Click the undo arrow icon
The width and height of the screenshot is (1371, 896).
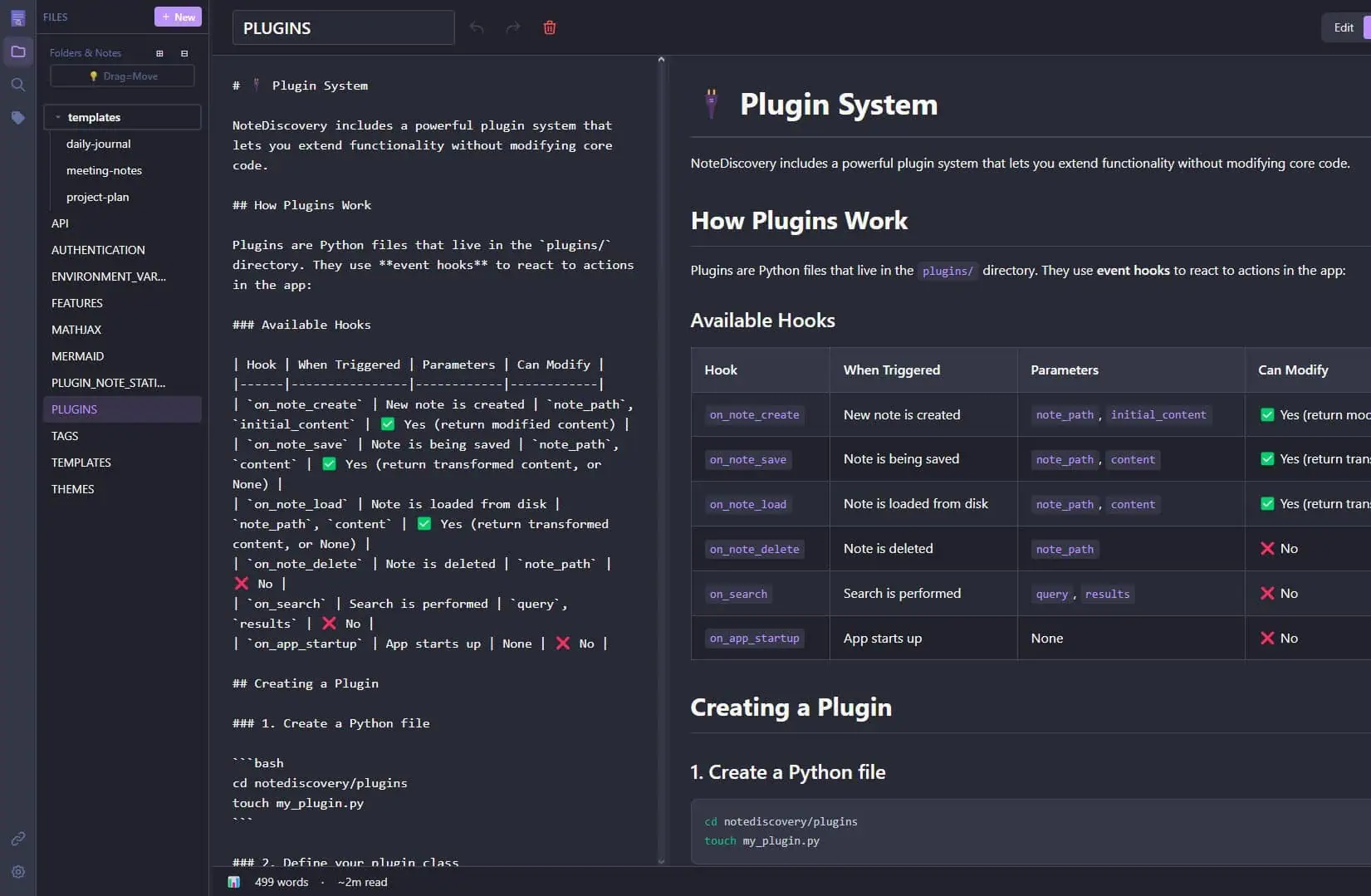point(477,27)
